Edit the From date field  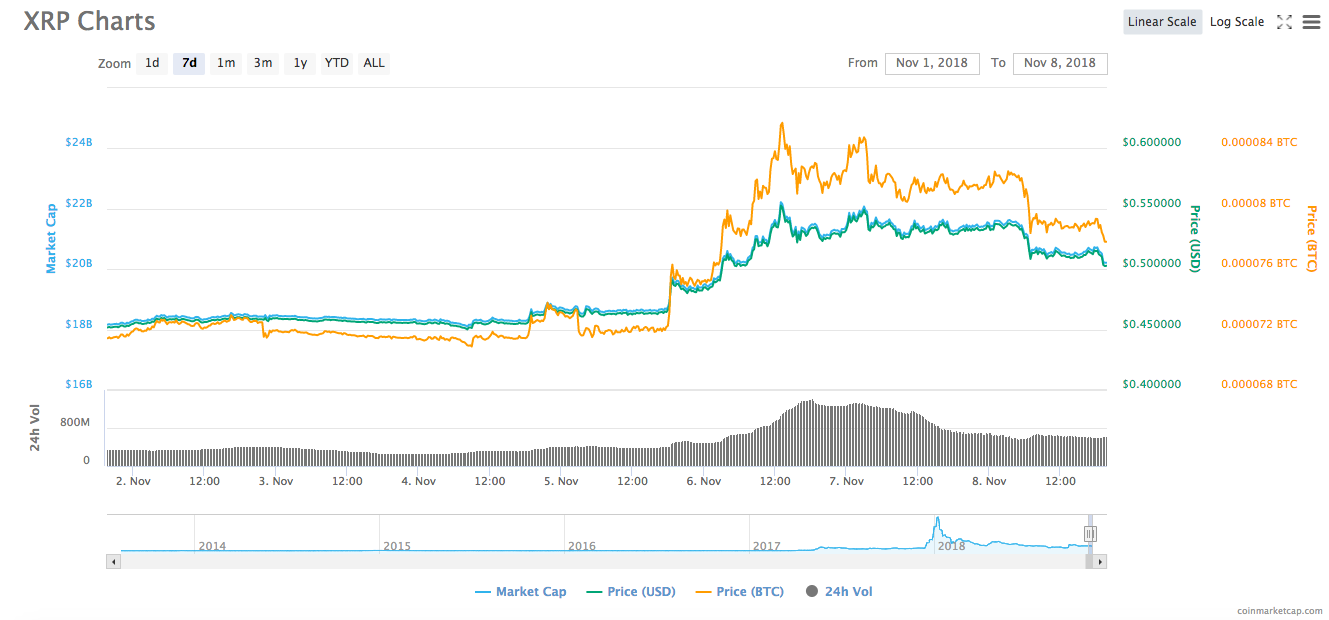coord(932,63)
